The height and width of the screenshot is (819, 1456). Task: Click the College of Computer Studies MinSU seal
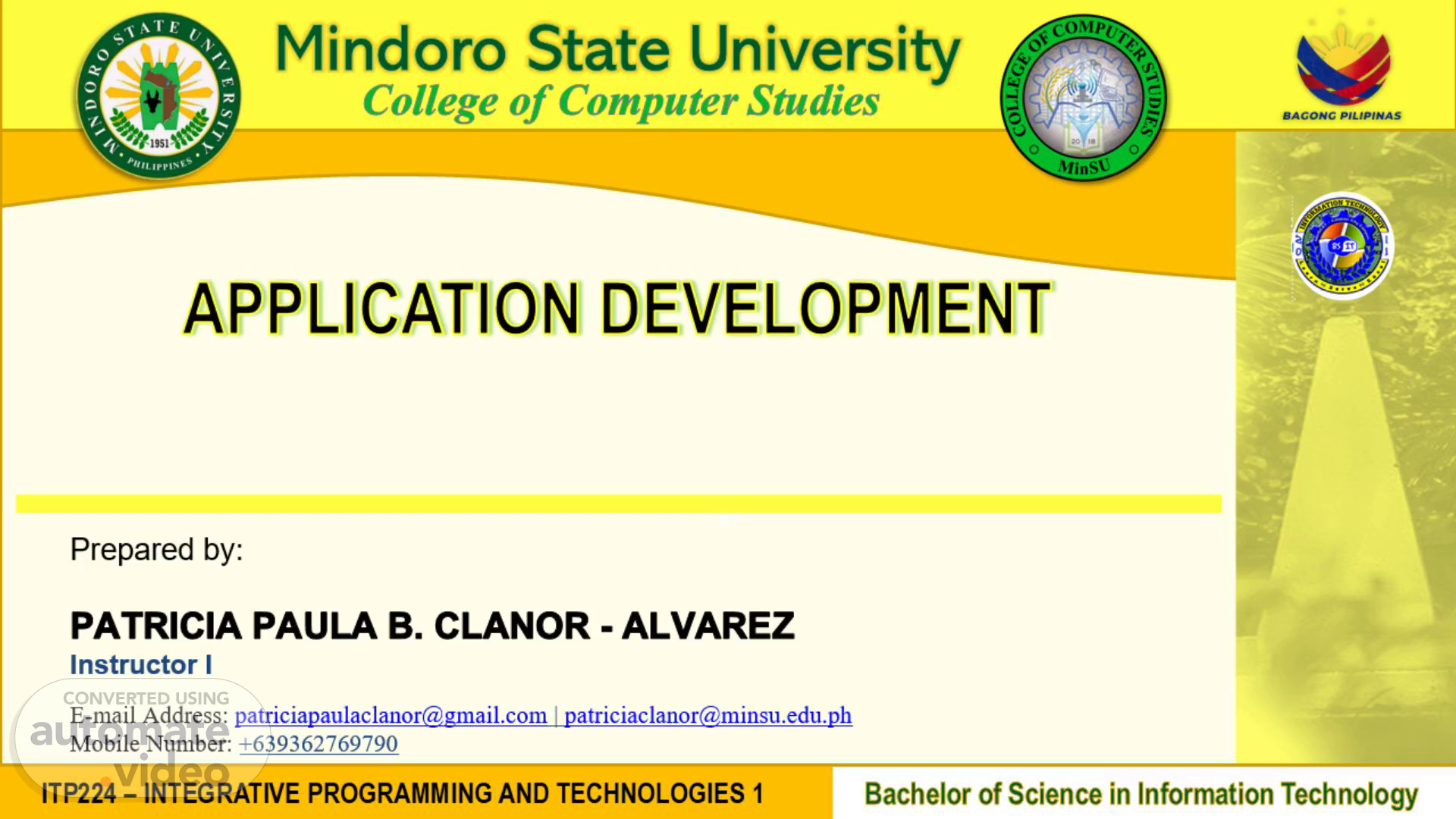1084,99
